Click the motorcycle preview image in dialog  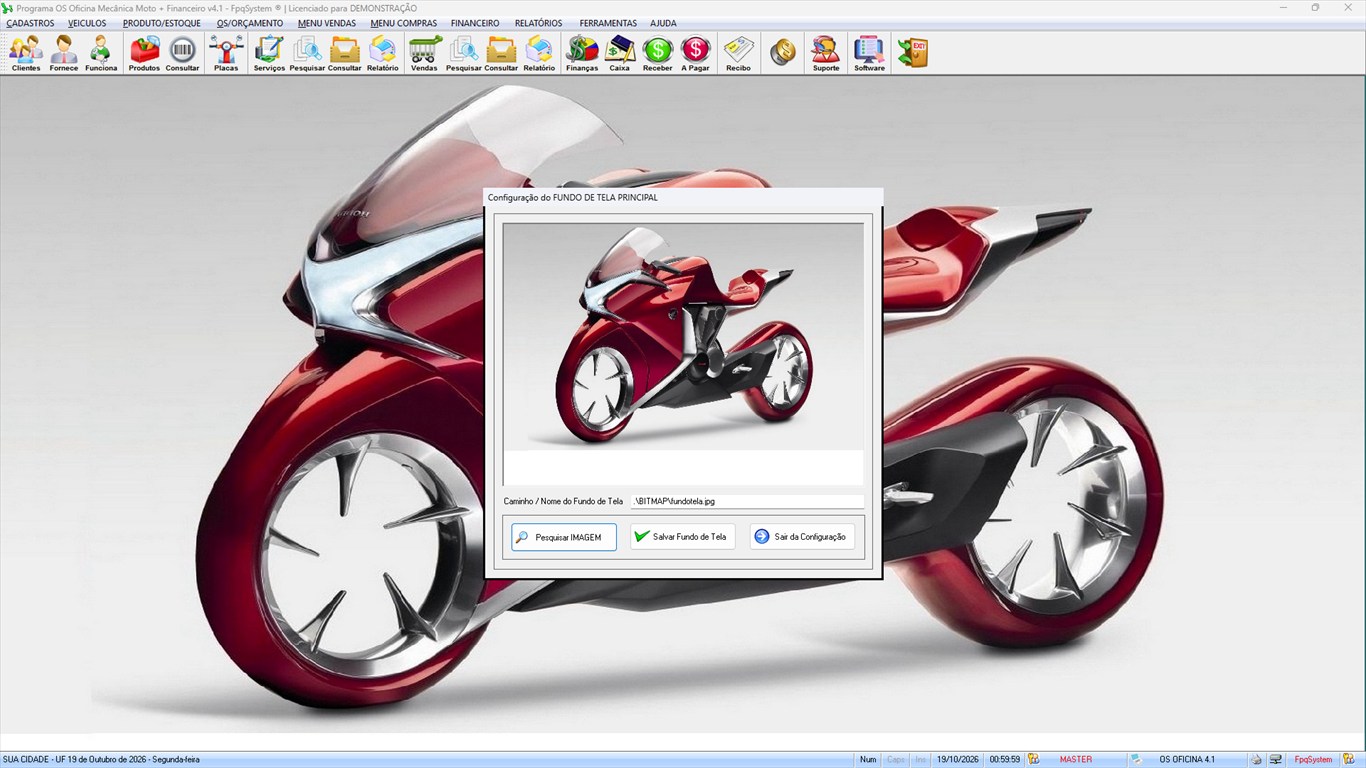click(683, 354)
